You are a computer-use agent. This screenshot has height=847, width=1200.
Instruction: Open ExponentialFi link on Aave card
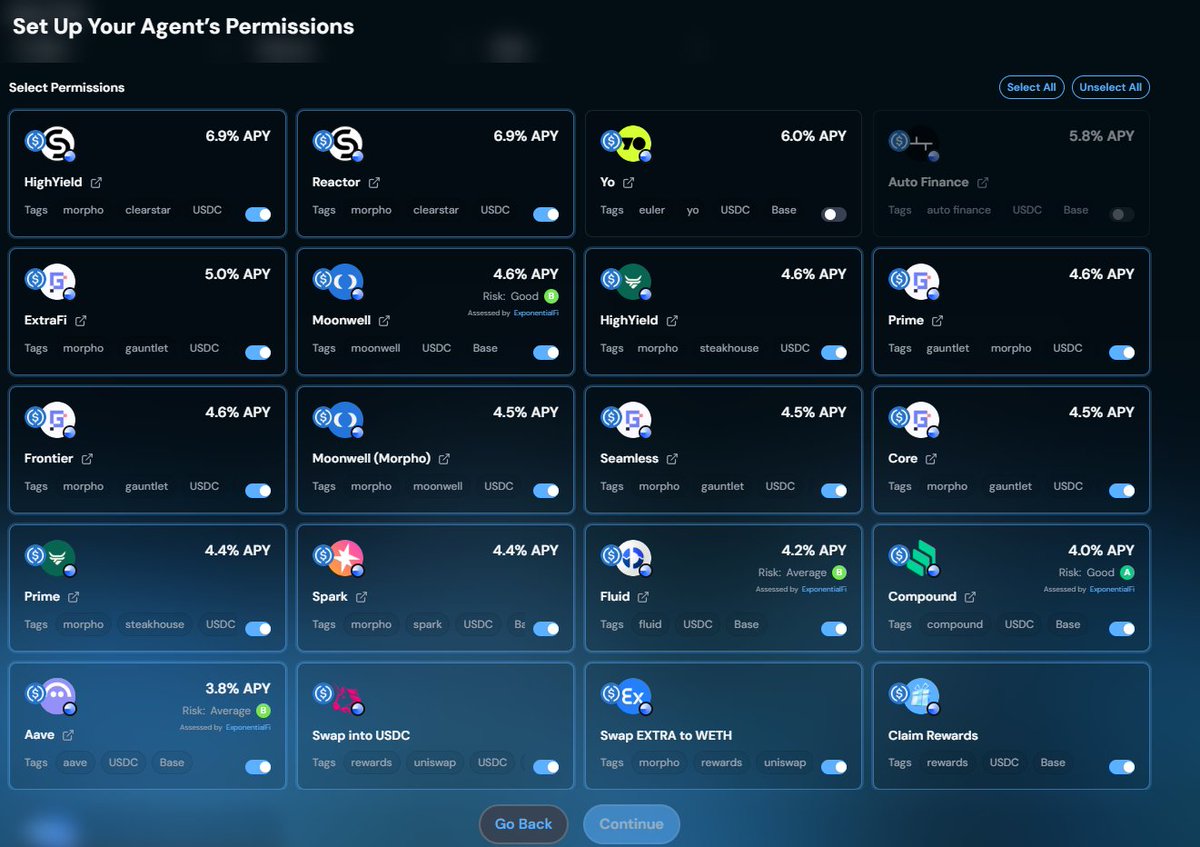pos(248,727)
